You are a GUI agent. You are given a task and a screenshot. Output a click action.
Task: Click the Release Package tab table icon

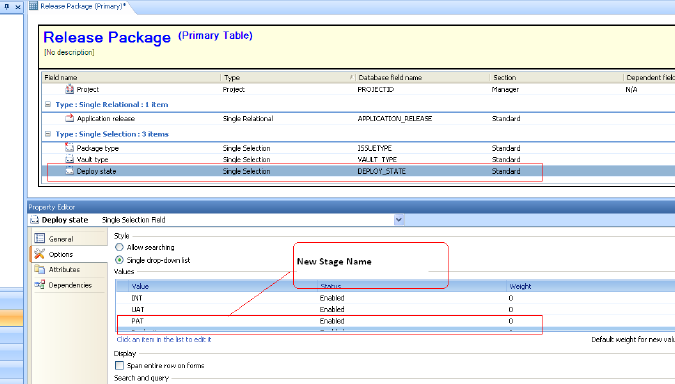click(33, 6)
